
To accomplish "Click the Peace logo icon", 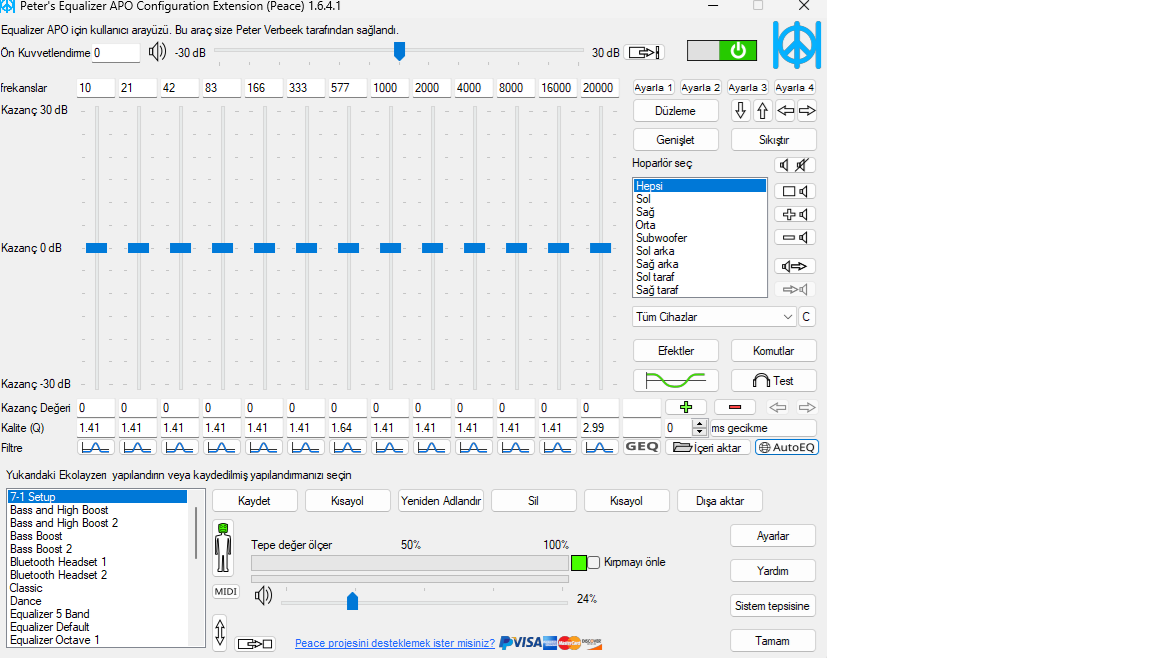I will pos(796,46).
